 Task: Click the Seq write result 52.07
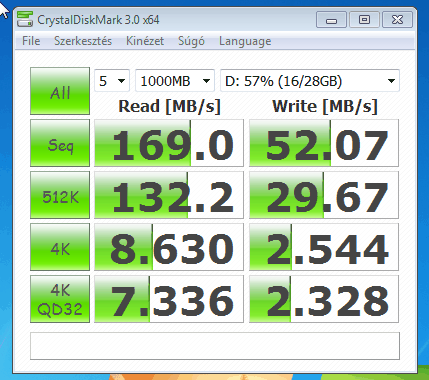[x=324, y=143]
